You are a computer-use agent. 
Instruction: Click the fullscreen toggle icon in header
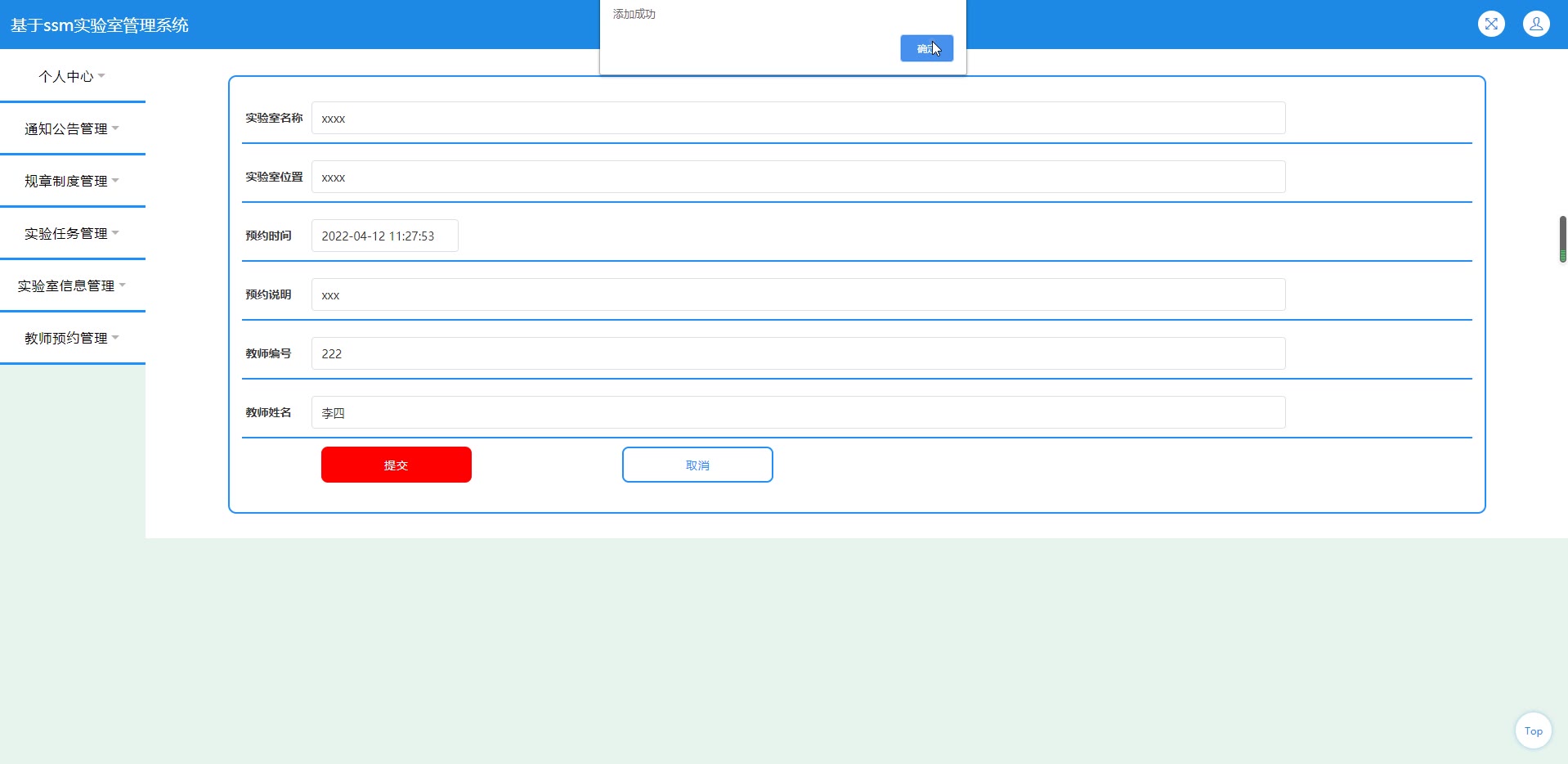1491,24
